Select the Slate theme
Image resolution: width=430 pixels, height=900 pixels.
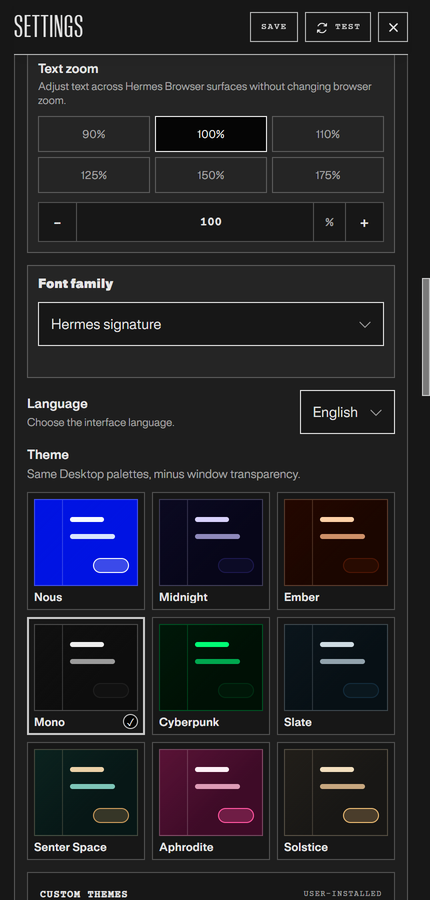click(336, 676)
